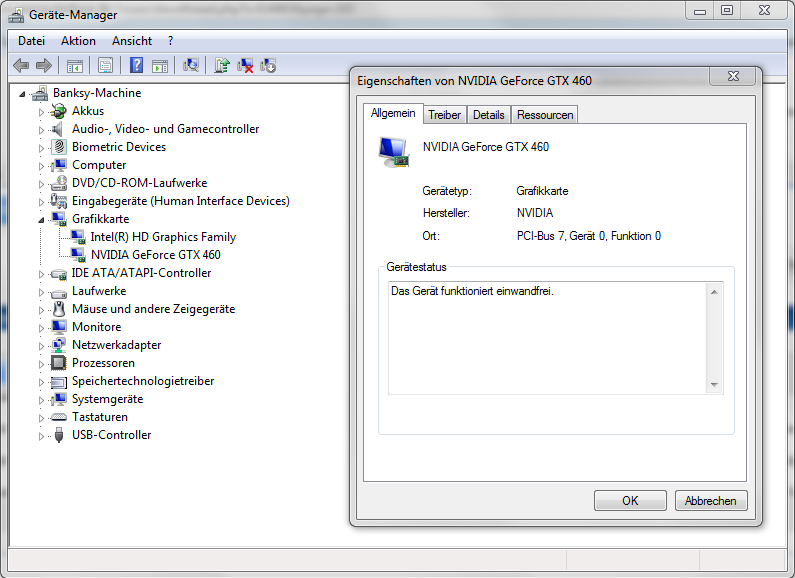
Task: Select the Computer tree row
Action: point(99,165)
